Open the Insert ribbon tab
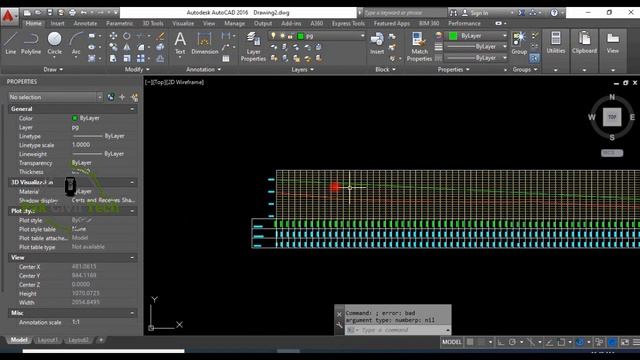Image resolution: width=640 pixels, height=360 pixels. coord(57,23)
